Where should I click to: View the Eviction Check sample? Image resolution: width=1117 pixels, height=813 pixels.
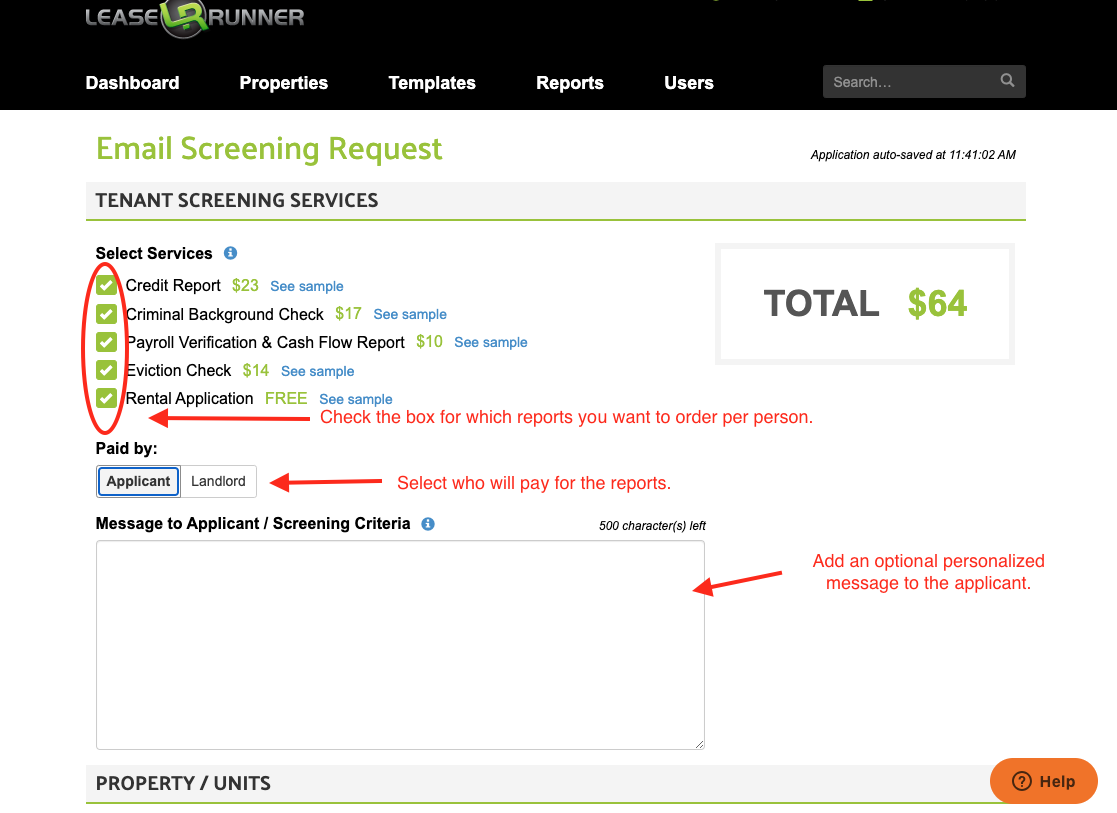click(x=317, y=371)
